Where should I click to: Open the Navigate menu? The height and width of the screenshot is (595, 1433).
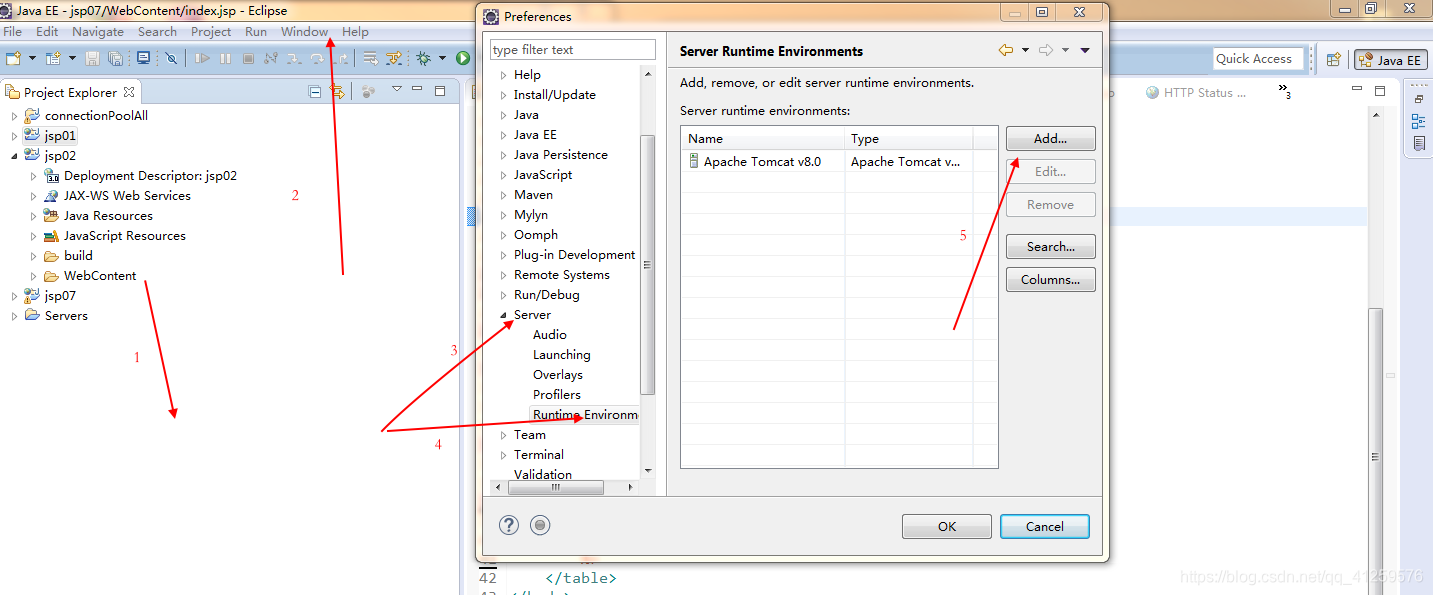tap(98, 31)
